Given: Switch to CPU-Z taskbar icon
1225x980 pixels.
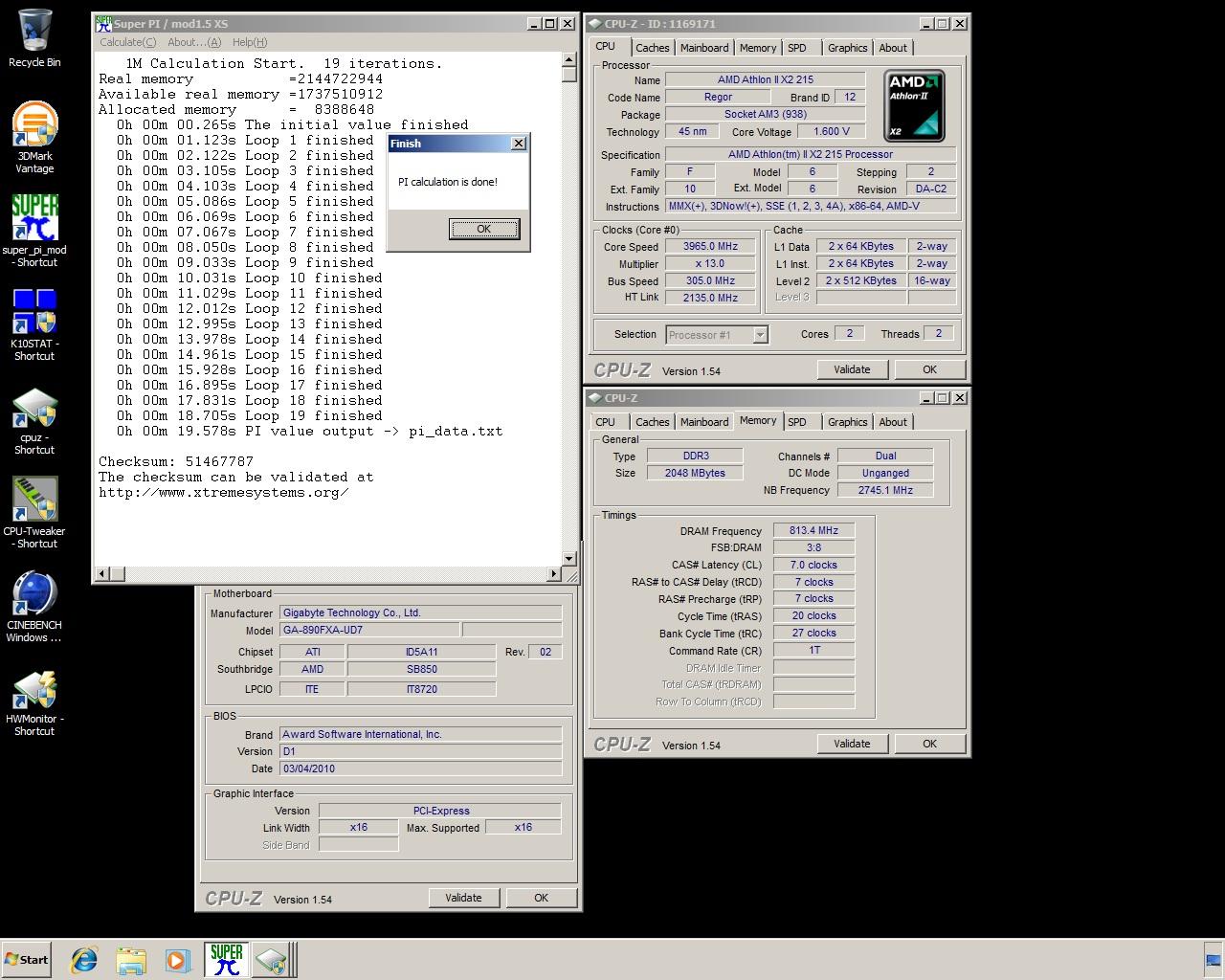Looking at the screenshot, I should click(271, 960).
